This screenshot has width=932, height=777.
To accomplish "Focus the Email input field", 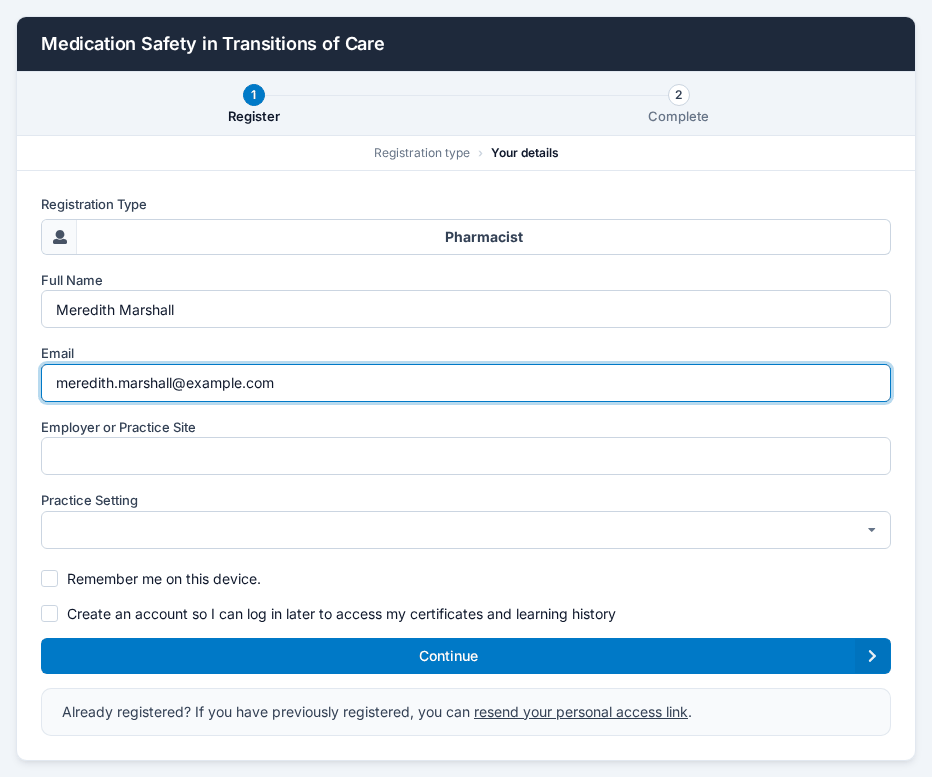I will pos(465,383).
